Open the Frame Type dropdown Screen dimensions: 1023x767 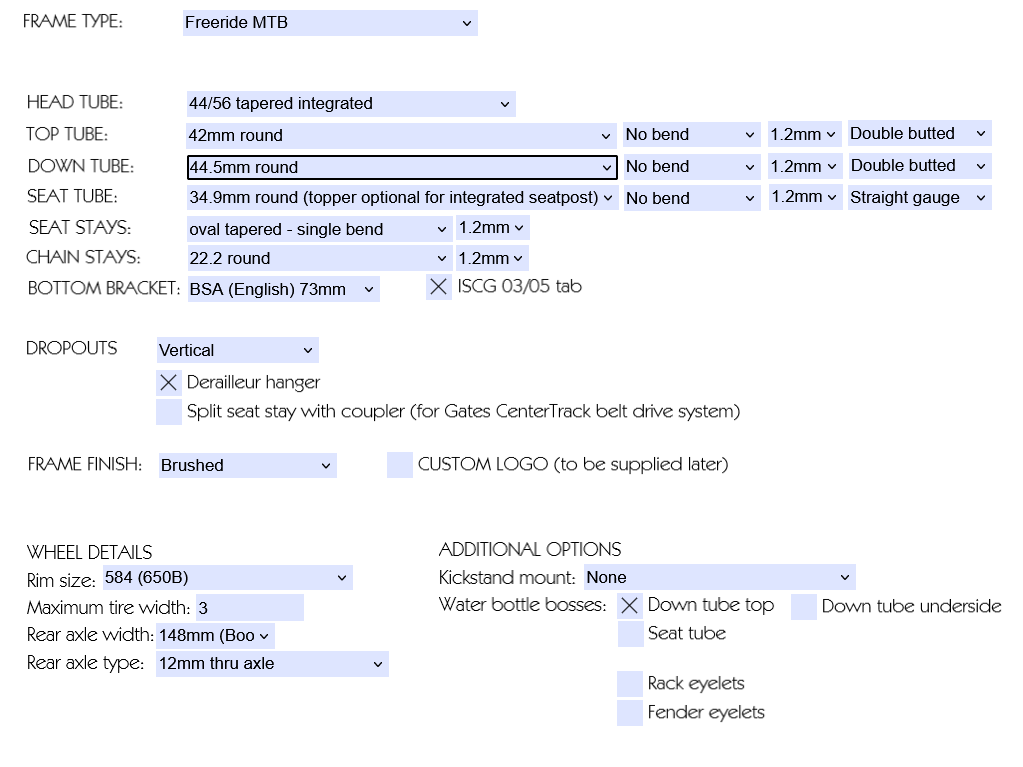pos(330,23)
